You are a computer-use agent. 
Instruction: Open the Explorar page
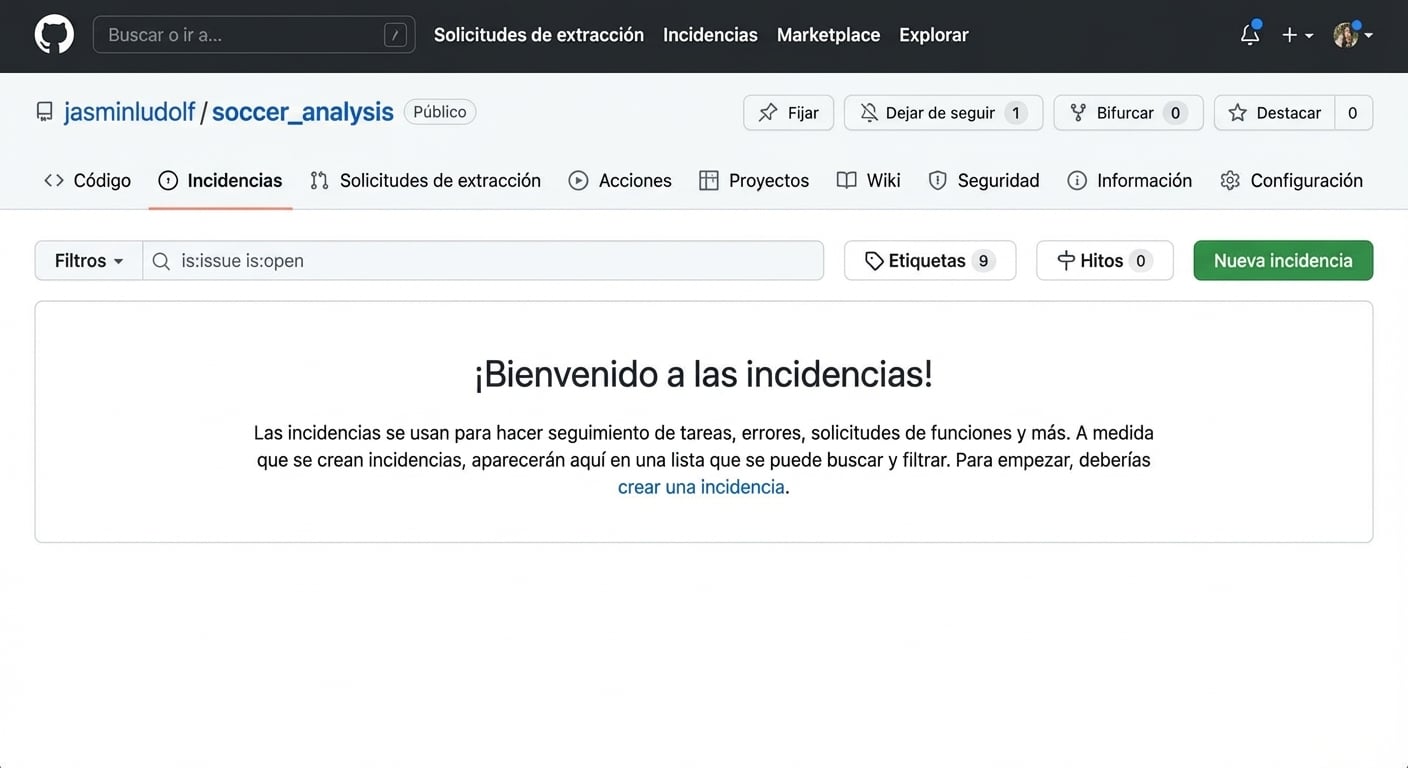click(x=934, y=35)
